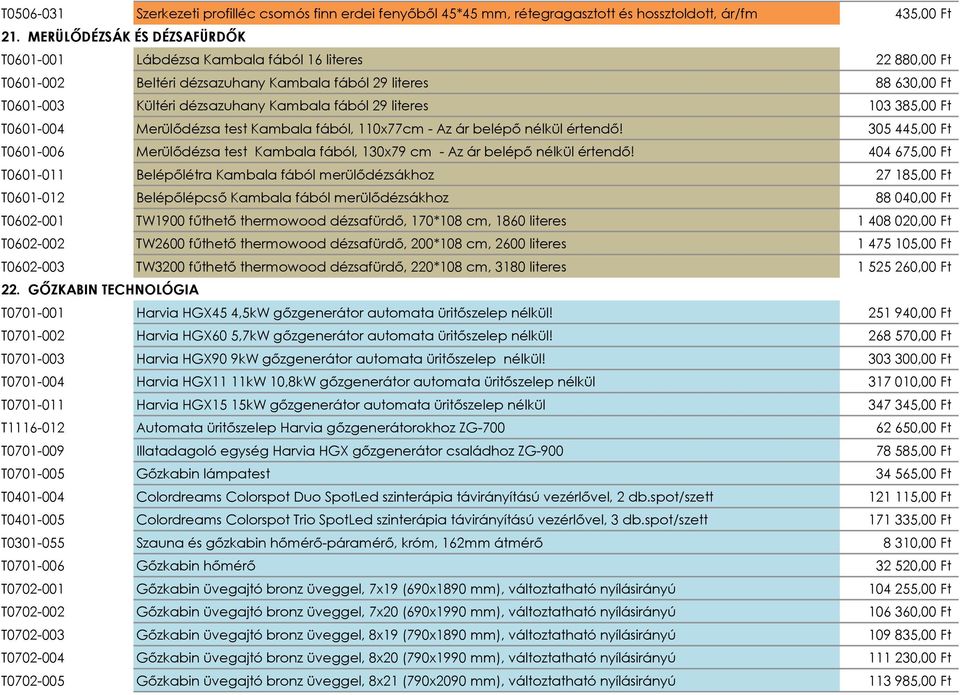
Task: Click code T0601-001
Action: [32, 60]
